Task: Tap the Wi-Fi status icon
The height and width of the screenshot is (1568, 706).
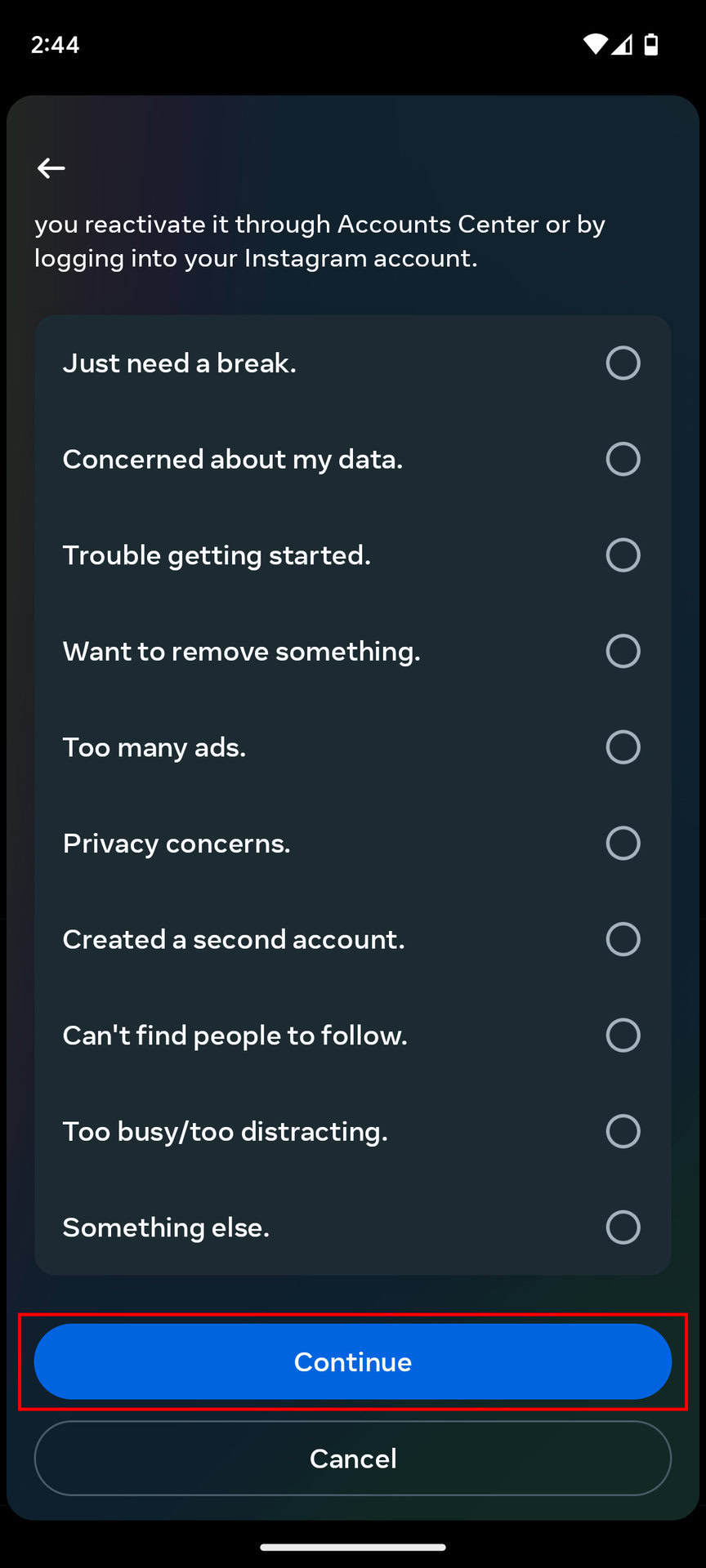Action: point(595,44)
